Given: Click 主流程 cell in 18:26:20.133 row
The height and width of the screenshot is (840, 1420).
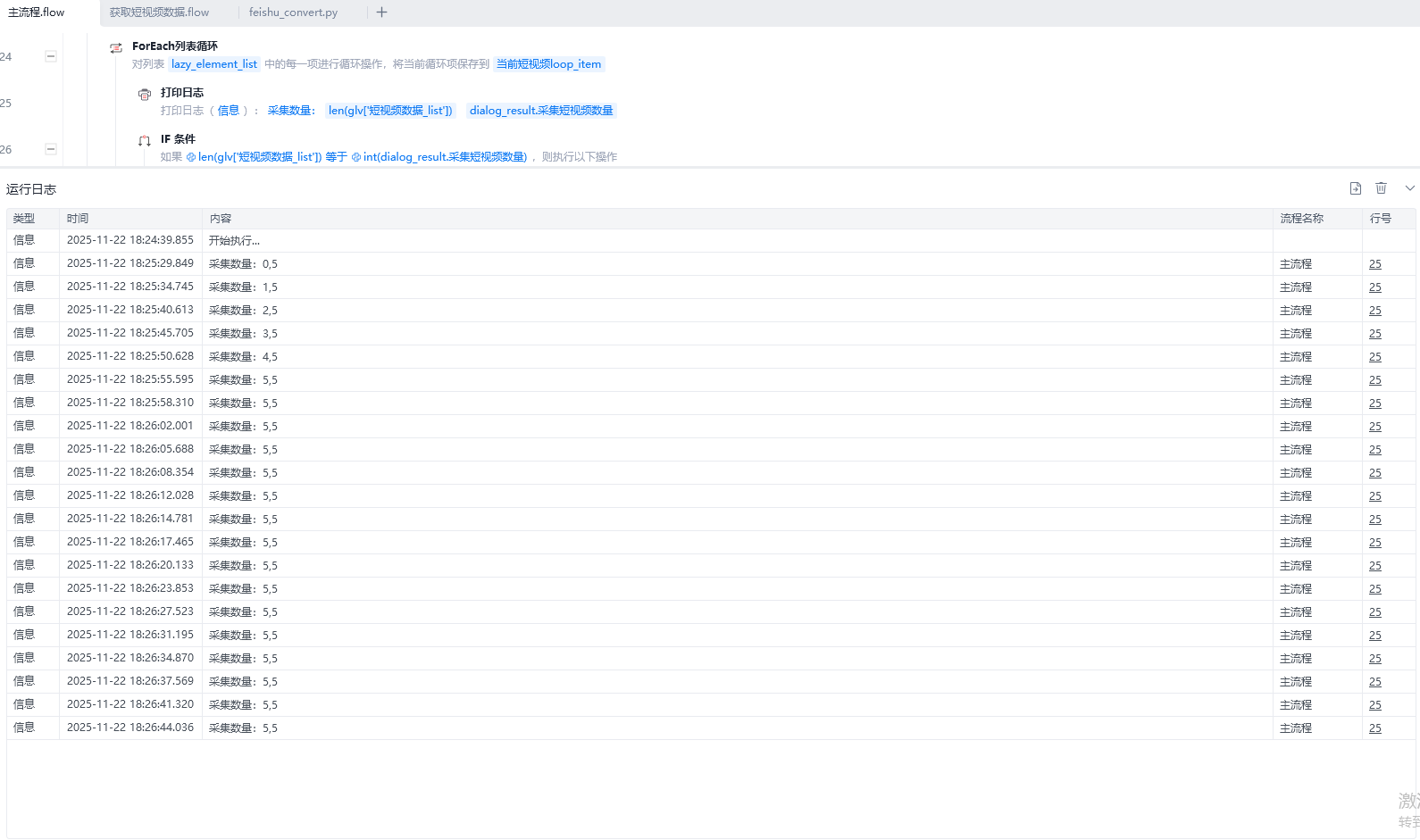Looking at the screenshot, I should [1296, 566].
